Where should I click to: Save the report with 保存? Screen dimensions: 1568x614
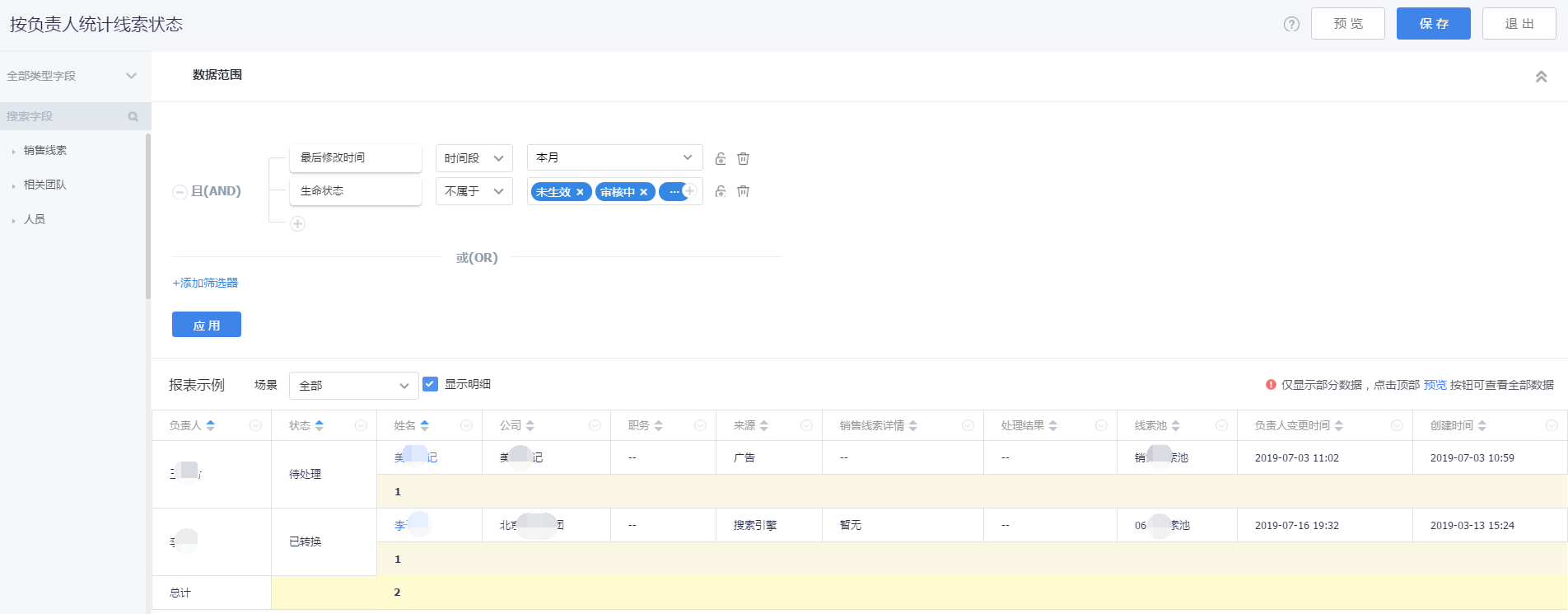[x=1434, y=24]
